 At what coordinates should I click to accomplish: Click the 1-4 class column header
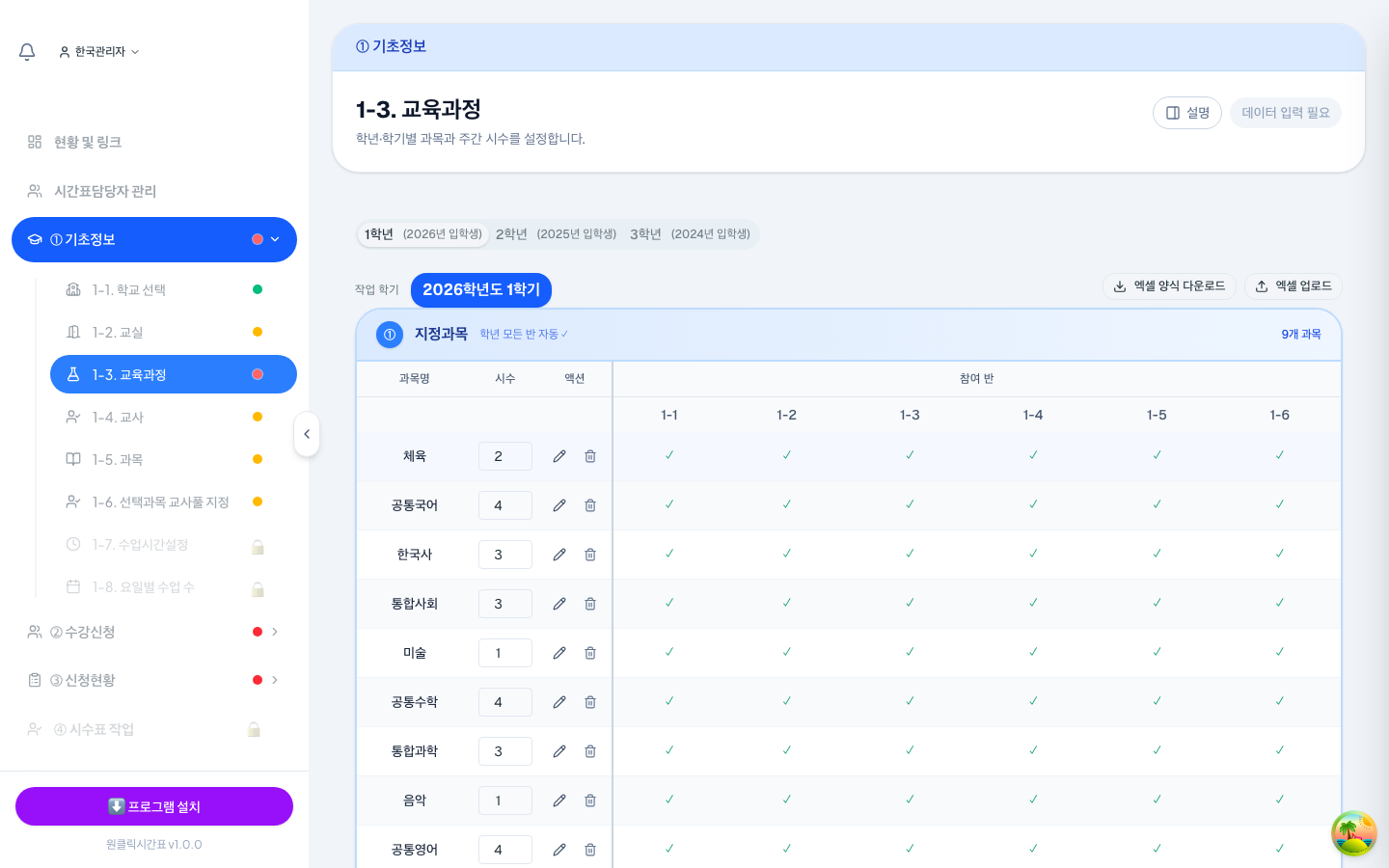point(1033,415)
